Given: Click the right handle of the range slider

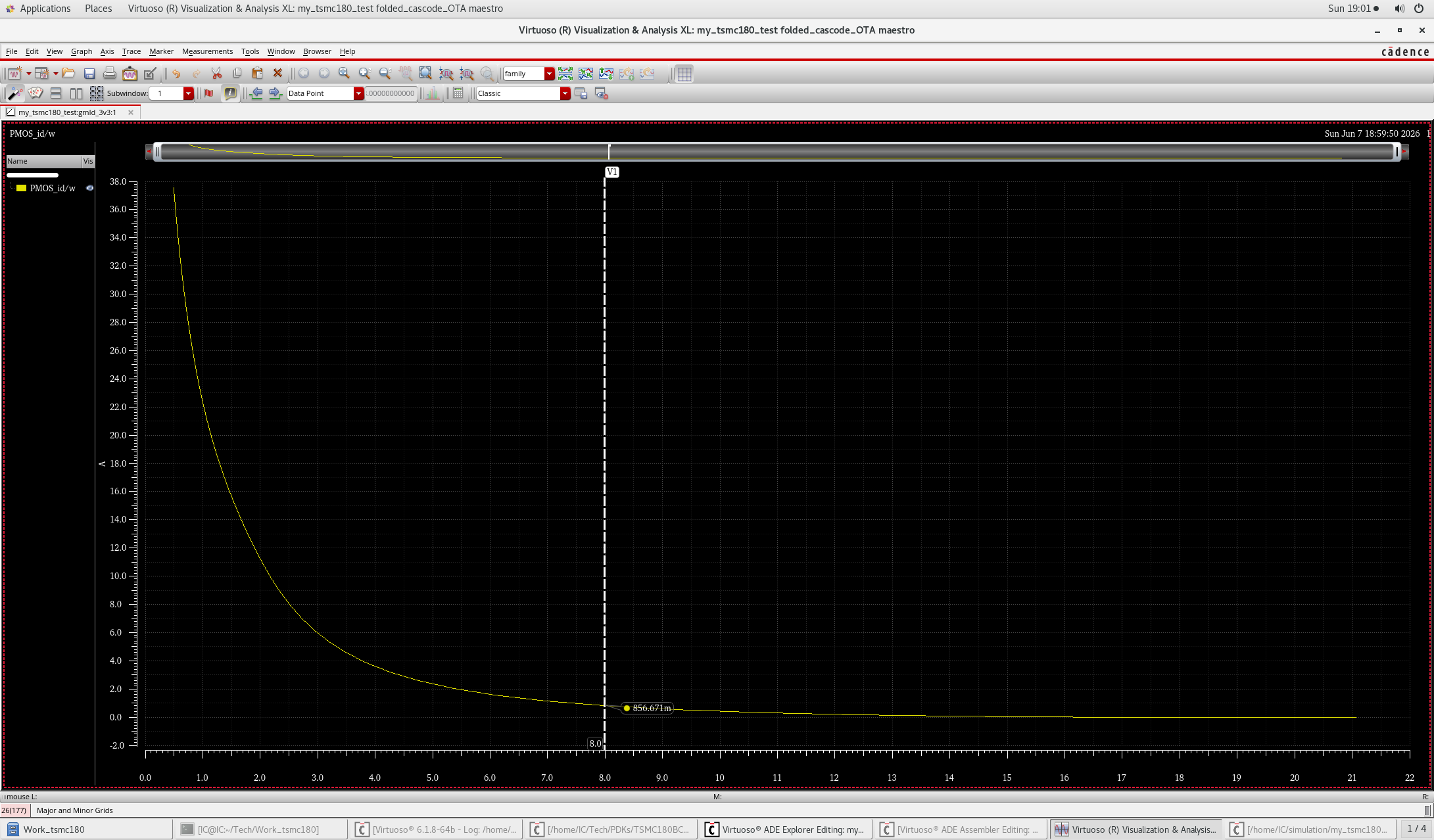Looking at the screenshot, I should [x=1397, y=152].
